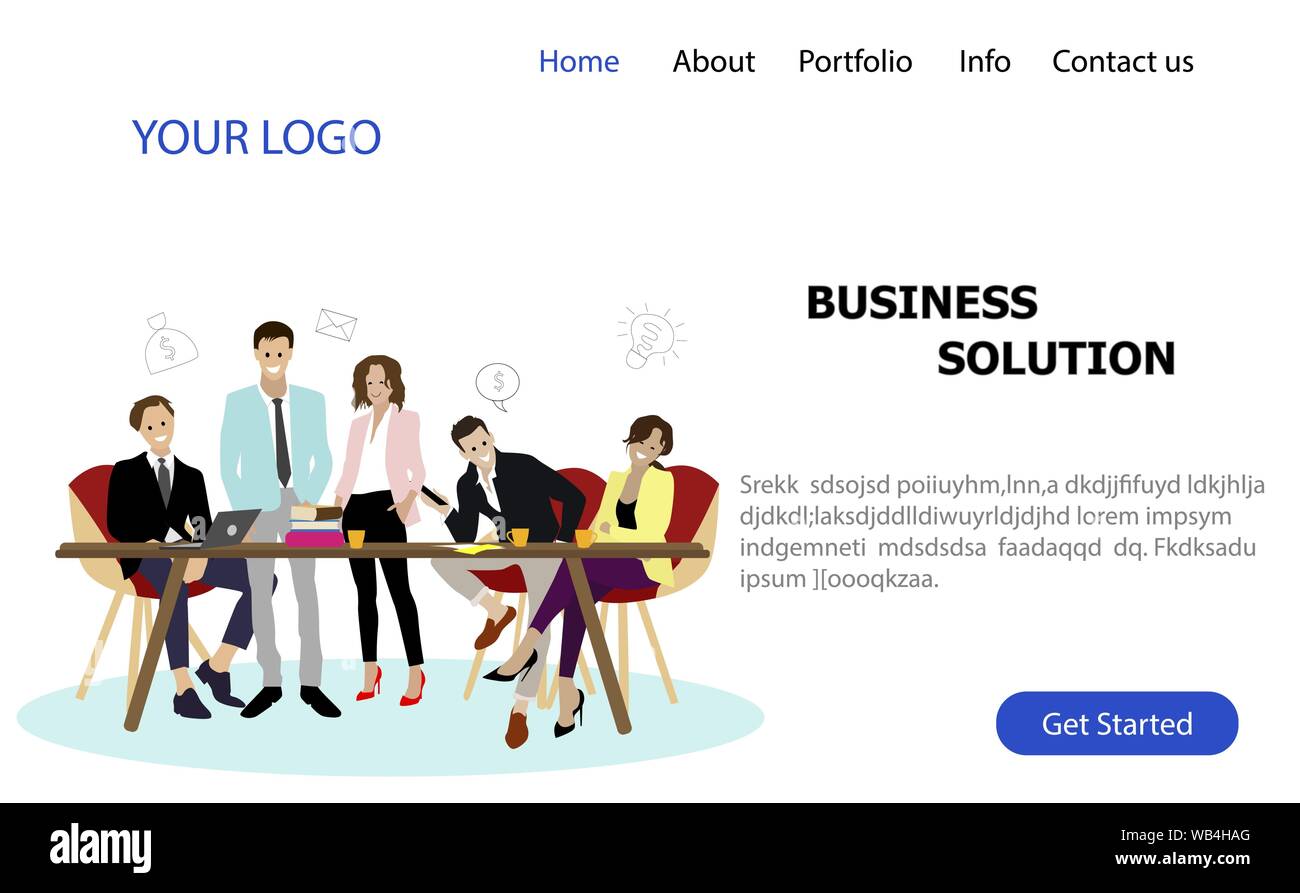
Task: Click the WB4HAG image ID
Action: 1215,836
